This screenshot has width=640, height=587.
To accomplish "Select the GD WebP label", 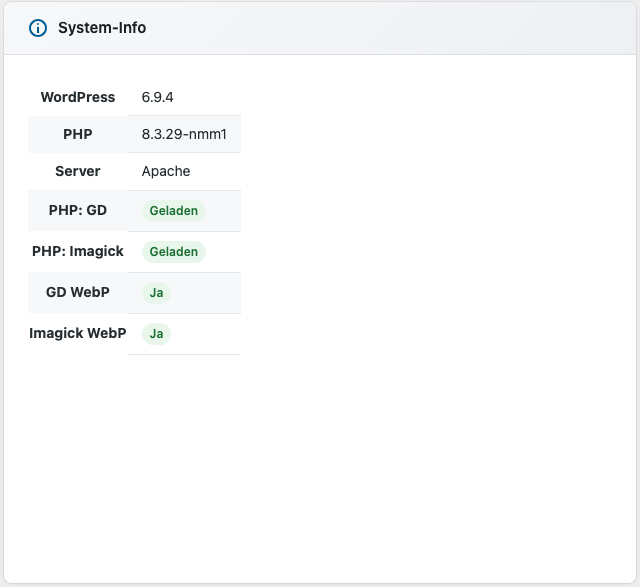I will coord(78,292).
